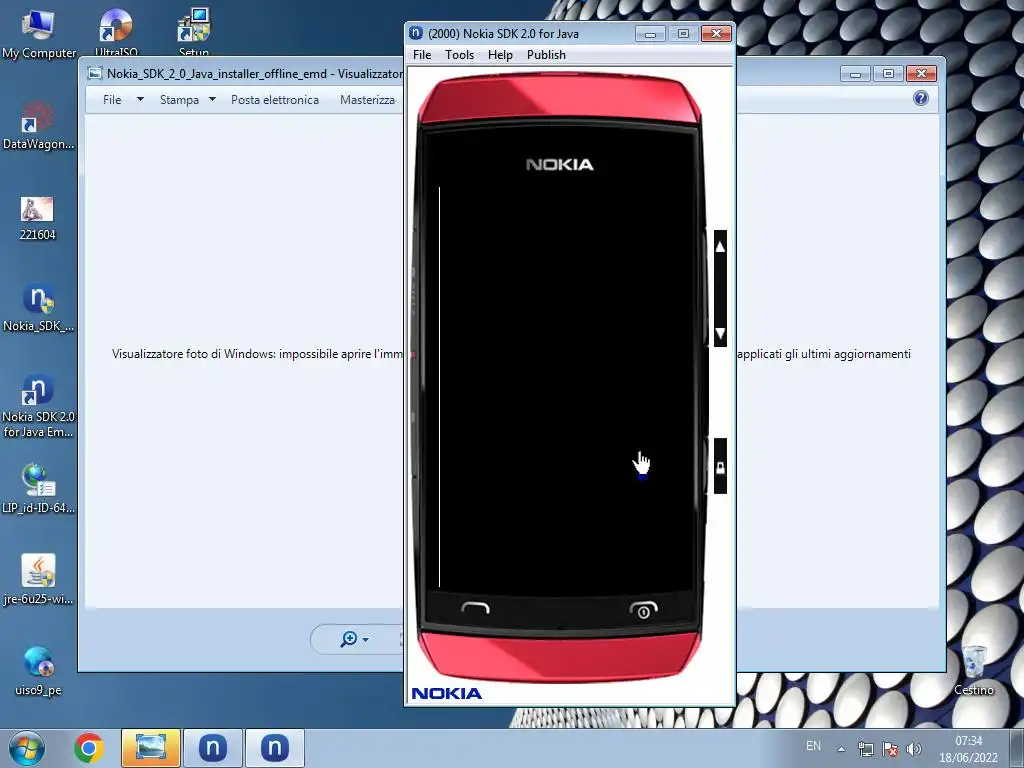The image size is (1024, 768).
Task: Open File dropdown in Photo Viewer window
Action: tap(123, 100)
